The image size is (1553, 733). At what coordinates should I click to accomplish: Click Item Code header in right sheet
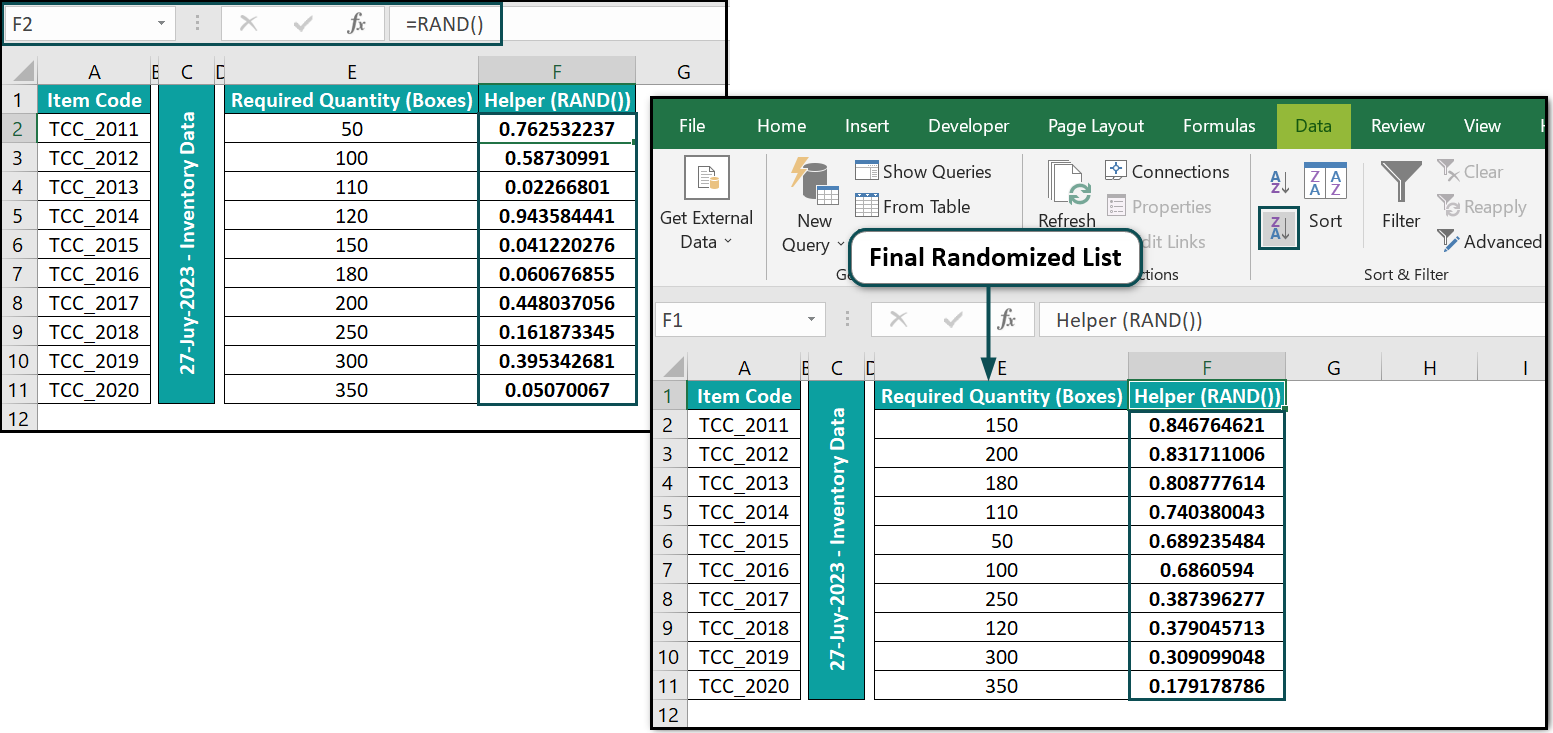[744, 396]
